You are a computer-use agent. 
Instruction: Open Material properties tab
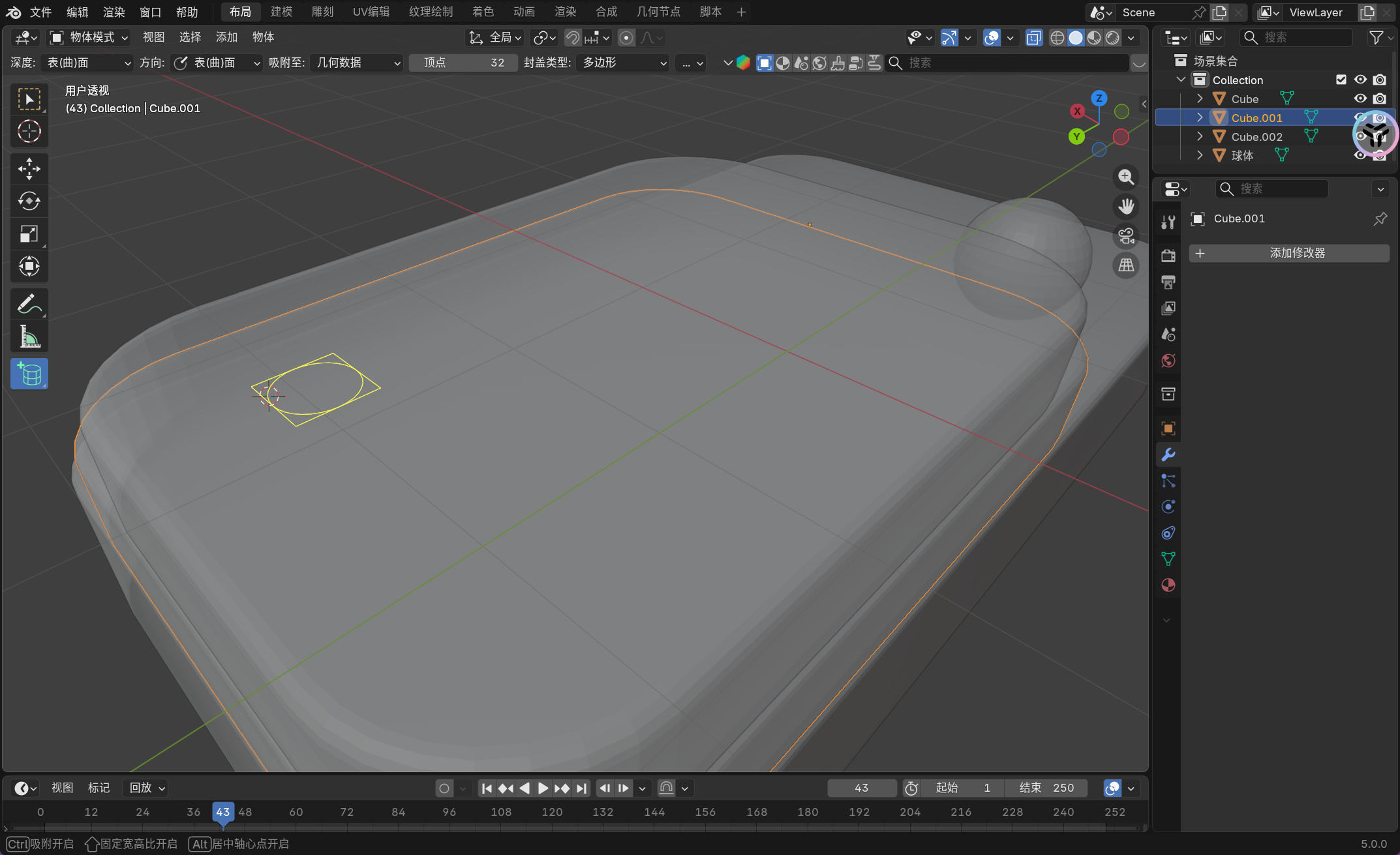pos(1168,585)
